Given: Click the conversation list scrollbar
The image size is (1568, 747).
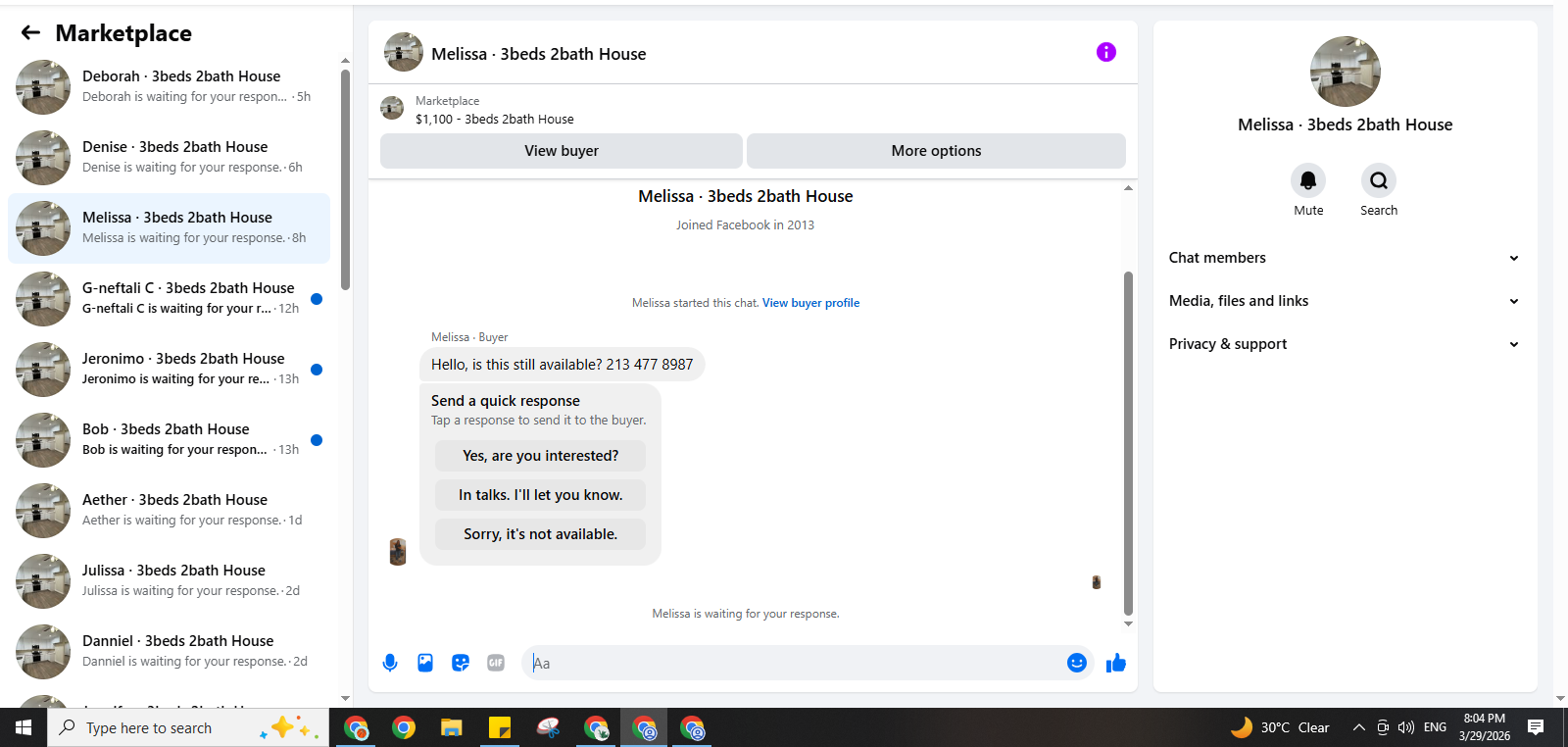Looking at the screenshot, I should [345, 179].
